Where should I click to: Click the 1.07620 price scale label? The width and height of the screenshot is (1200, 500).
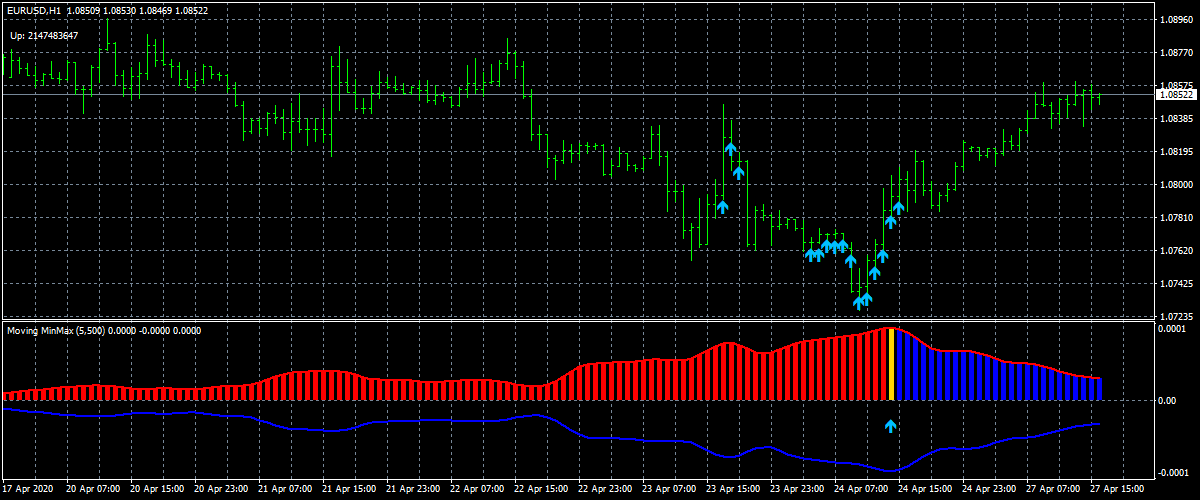pyautogui.click(x=1176, y=250)
